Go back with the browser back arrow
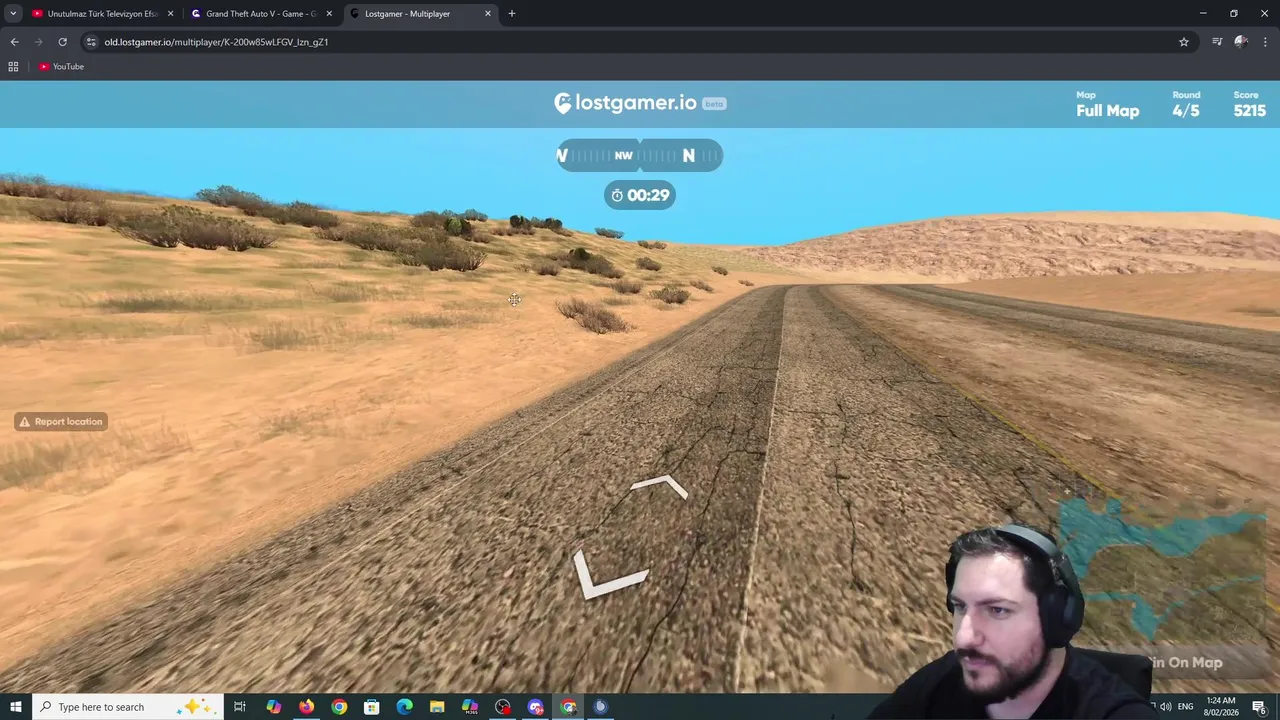This screenshot has width=1280, height=720. coord(14,42)
